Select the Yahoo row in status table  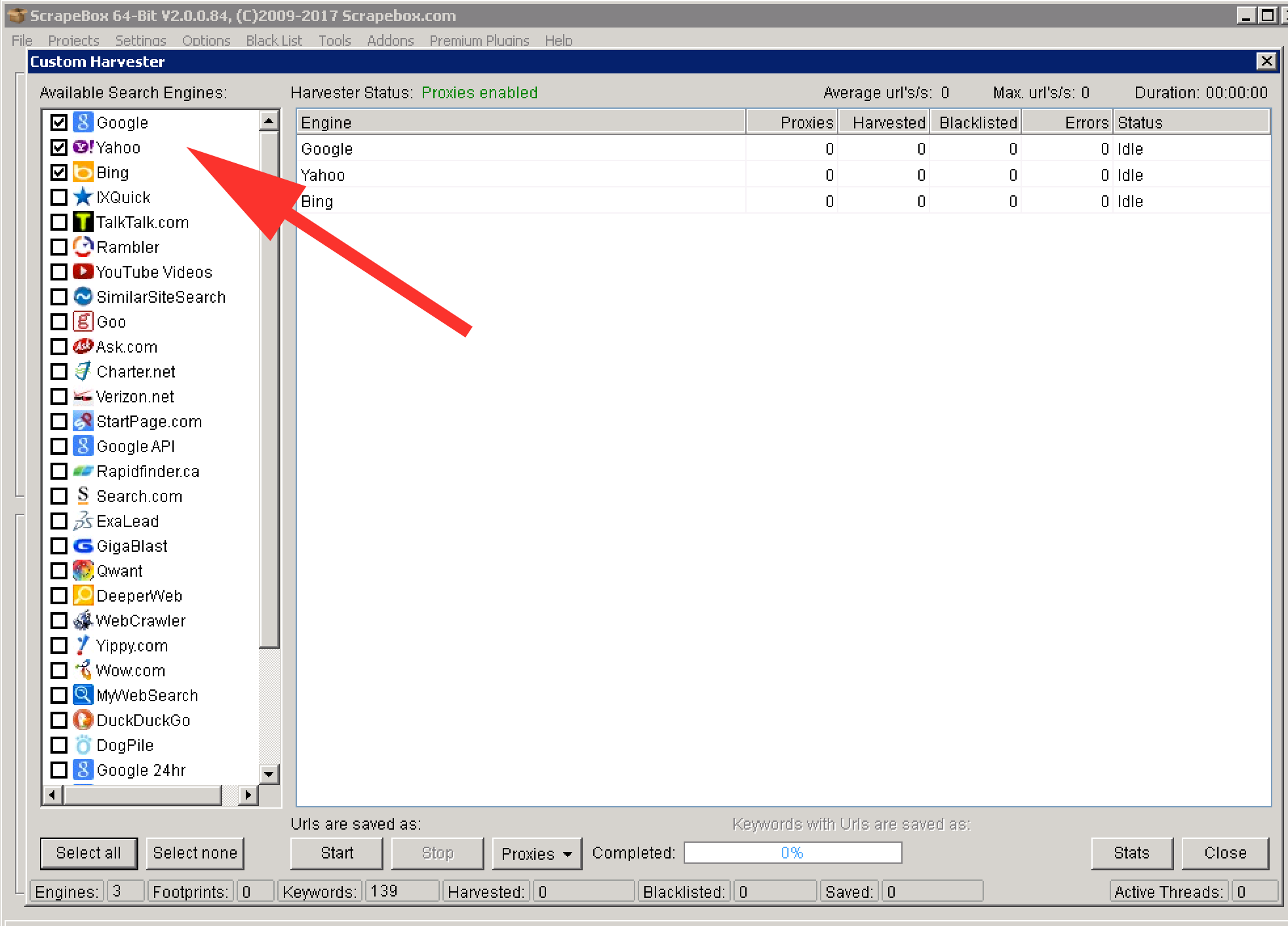(x=783, y=175)
